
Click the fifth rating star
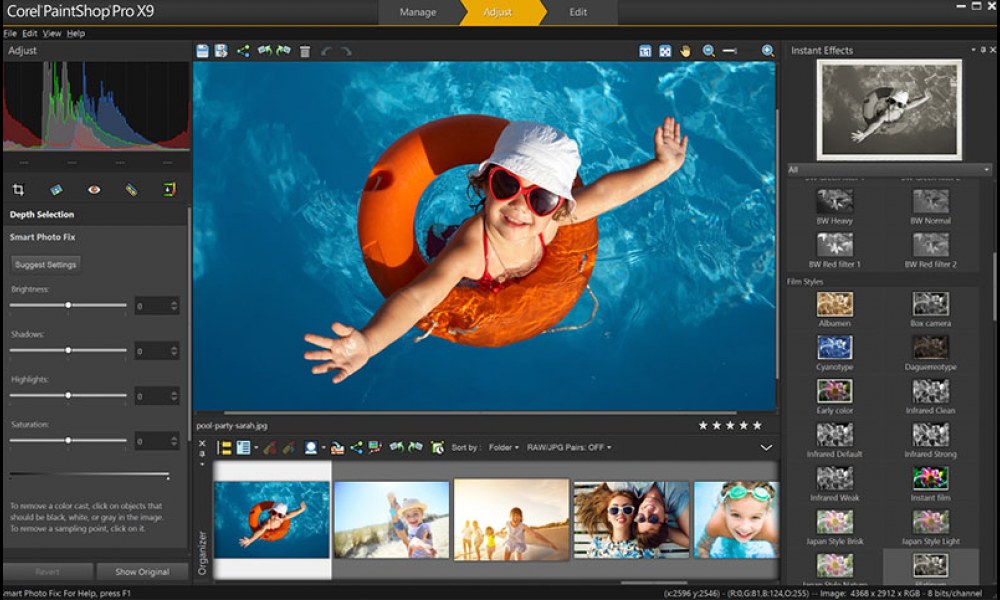pyautogui.click(x=757, y=425)
